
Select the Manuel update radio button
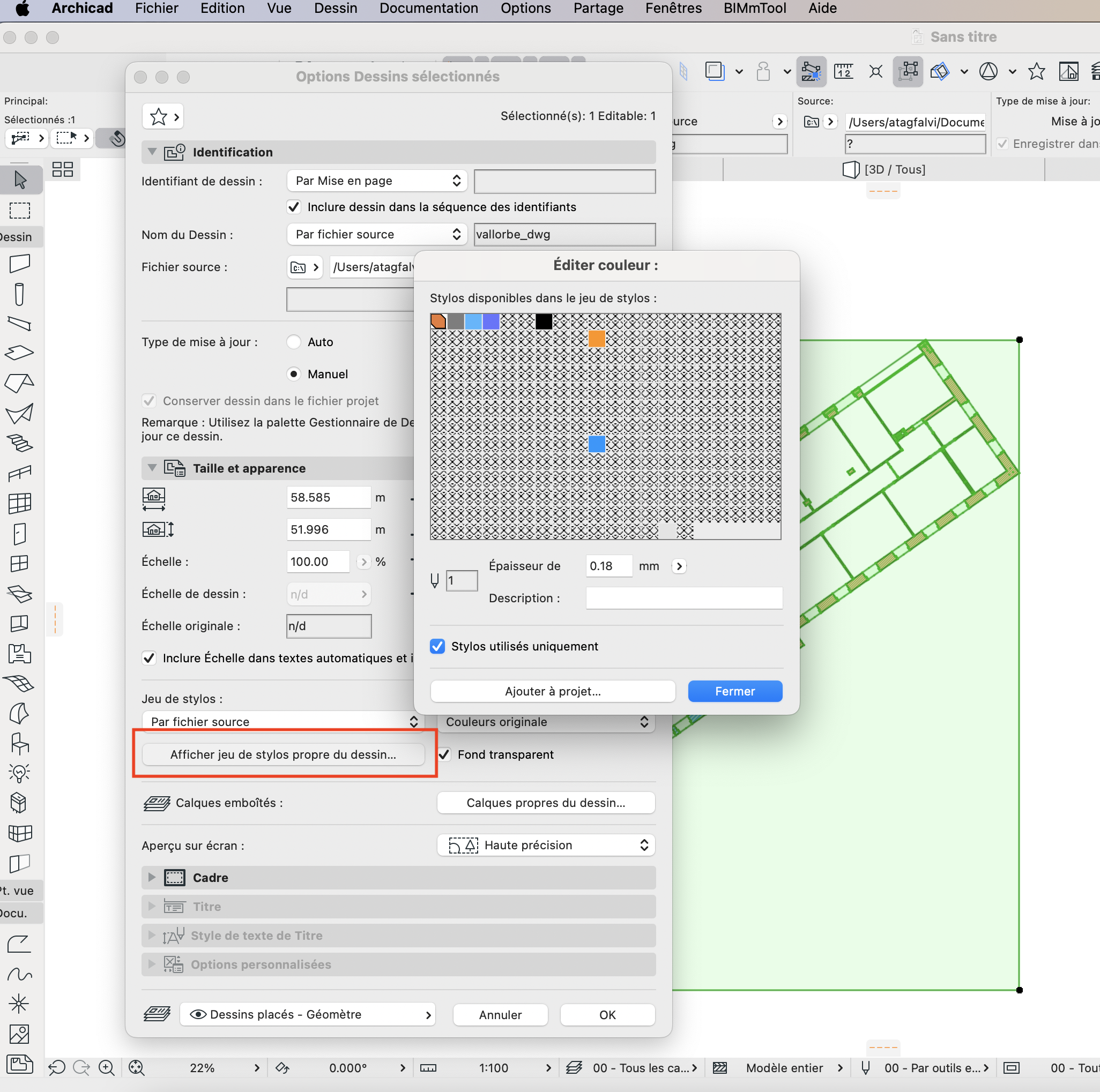tap(294, 374)
